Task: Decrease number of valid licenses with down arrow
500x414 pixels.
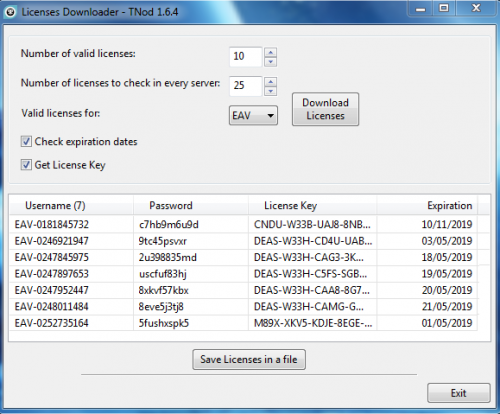Action: tap(270, 62)
